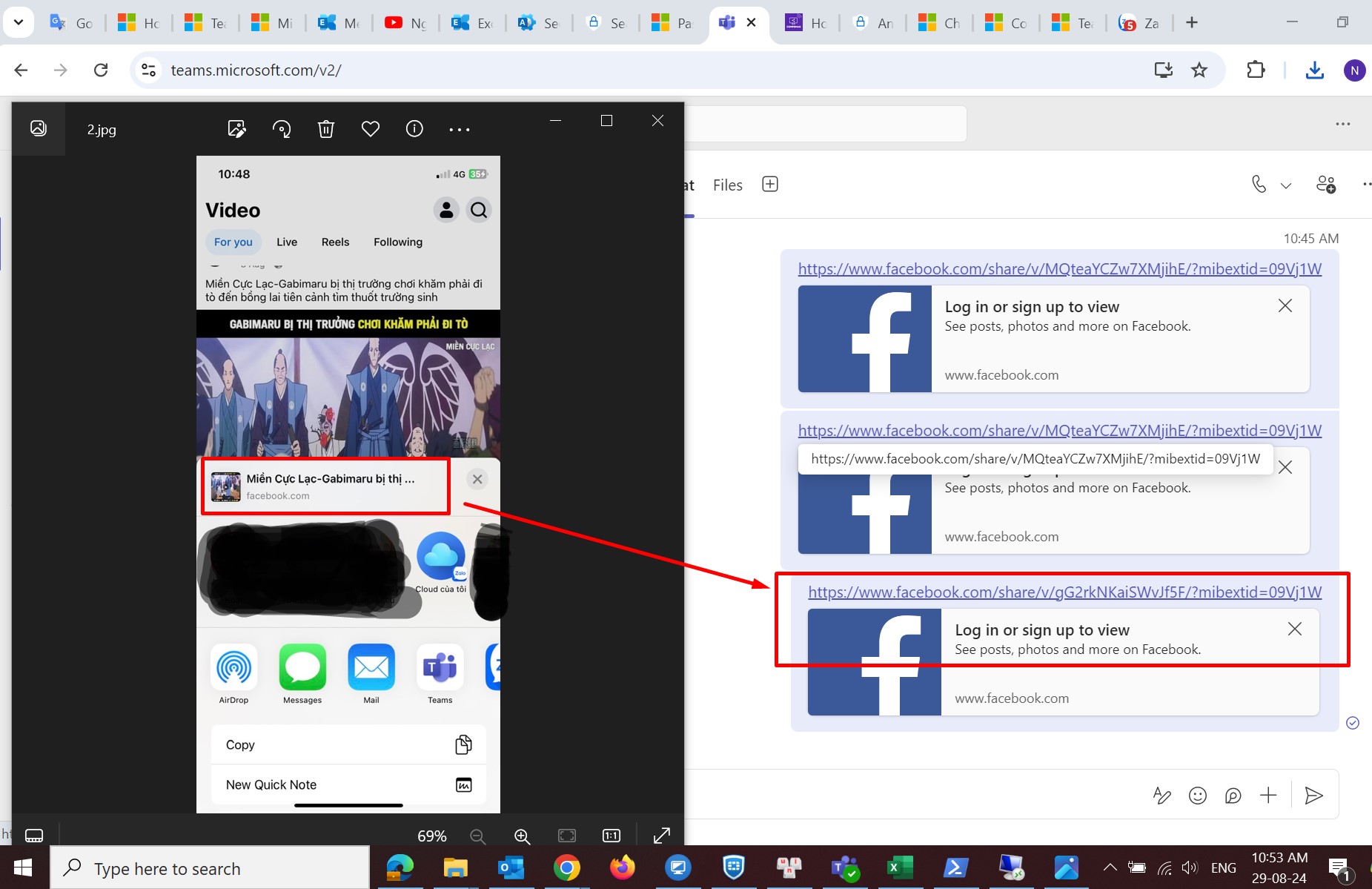The width and height of the screenshot is (1372, 889).
Task: Click the Windows taskbar search box
Action: click(210, 868)
